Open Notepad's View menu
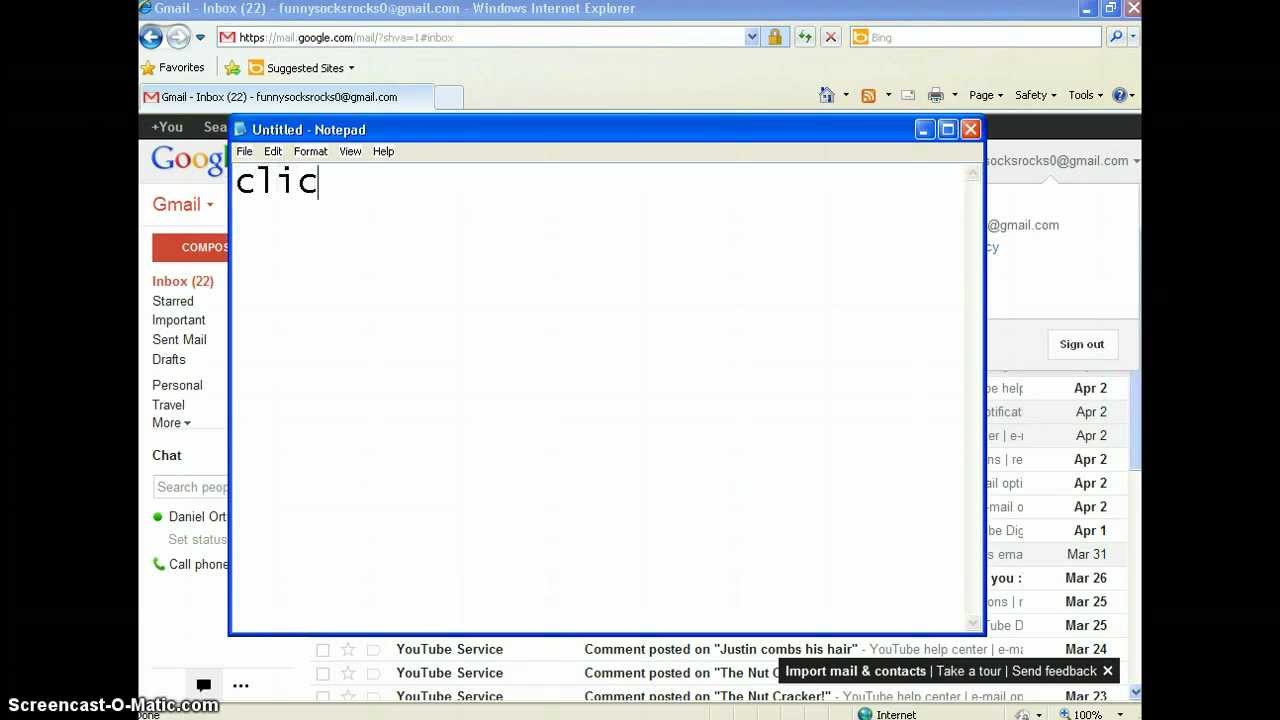The image size is (1280, 720). tap(350, 152)
